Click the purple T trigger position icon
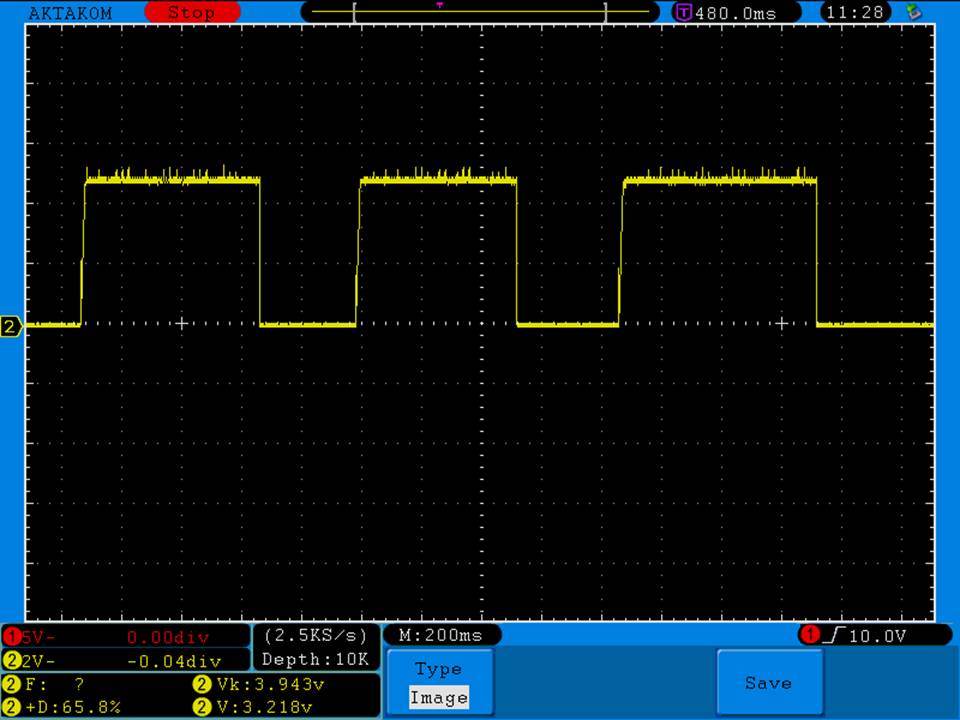Screen dimensions: 960x720 pos(684,13)
